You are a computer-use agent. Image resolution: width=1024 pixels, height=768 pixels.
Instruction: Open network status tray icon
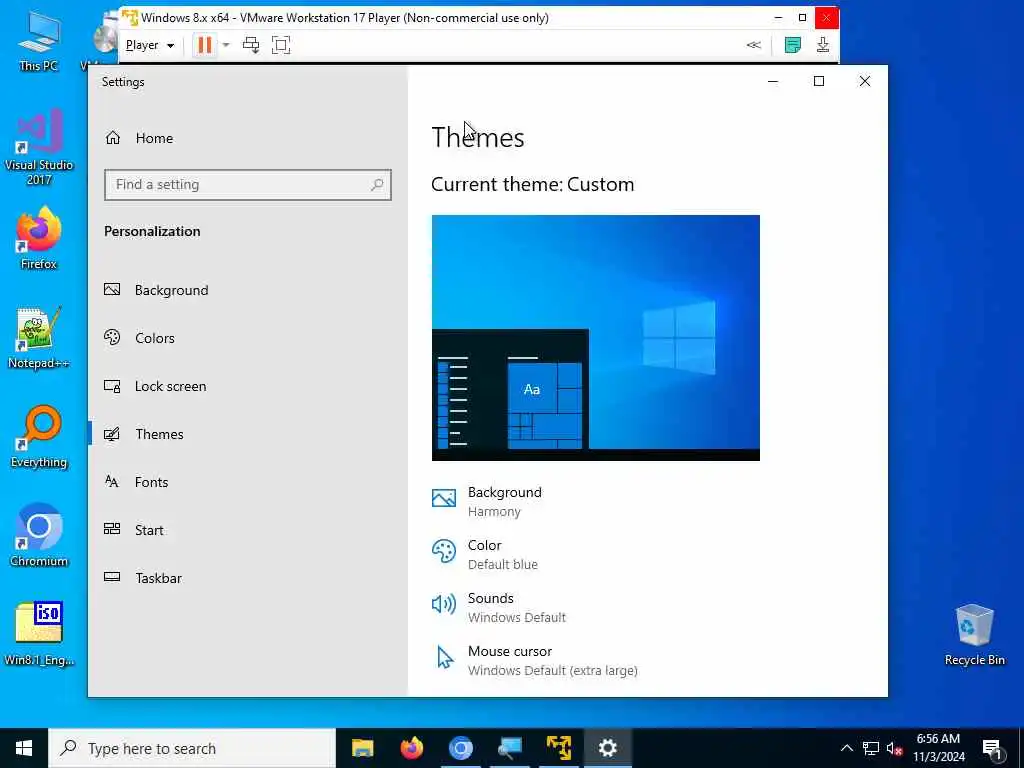point(871,748)
